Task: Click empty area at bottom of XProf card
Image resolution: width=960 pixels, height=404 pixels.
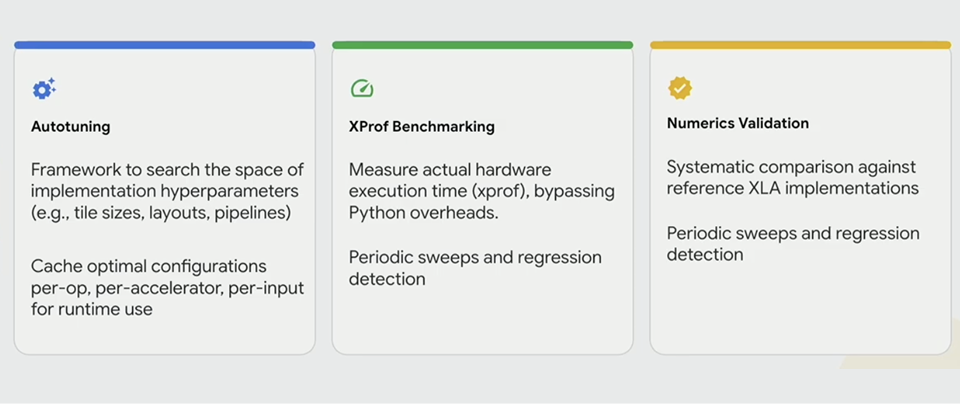Action: [x=482, y=321]
